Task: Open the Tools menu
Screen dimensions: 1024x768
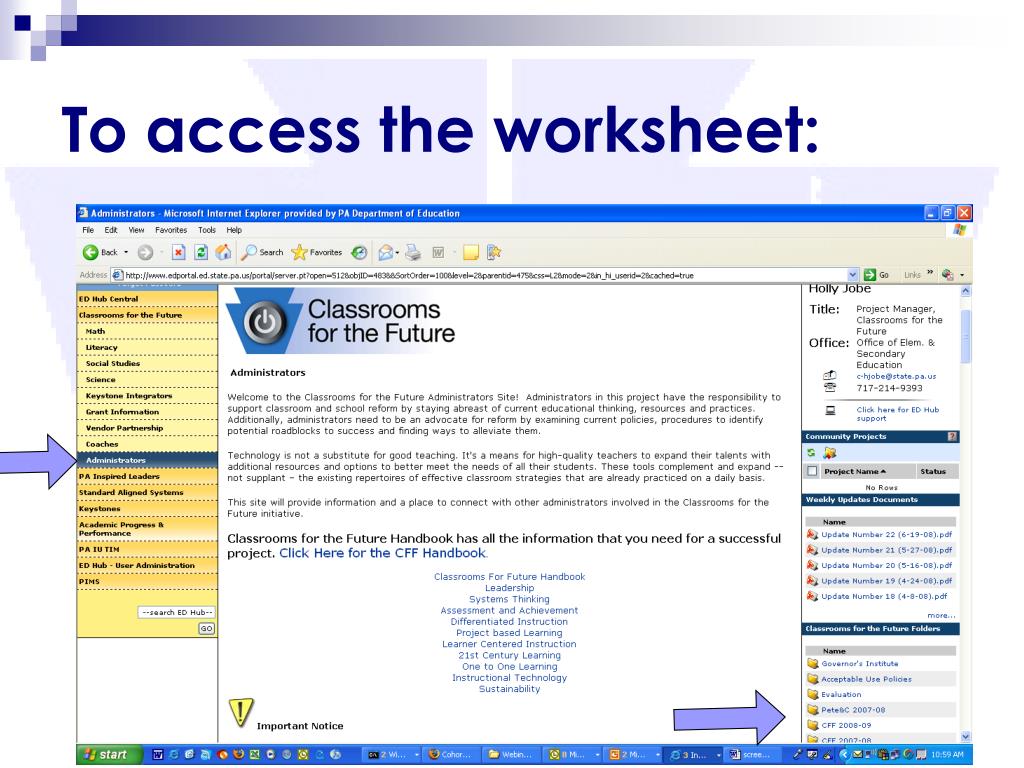Action: click(x=207, y=230)
